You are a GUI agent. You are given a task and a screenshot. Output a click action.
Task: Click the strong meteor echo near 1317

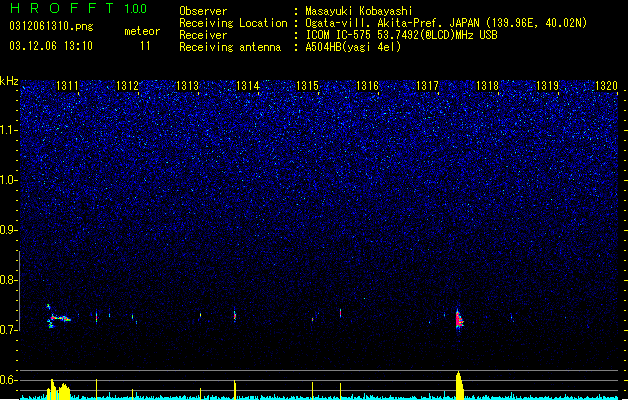459,319
